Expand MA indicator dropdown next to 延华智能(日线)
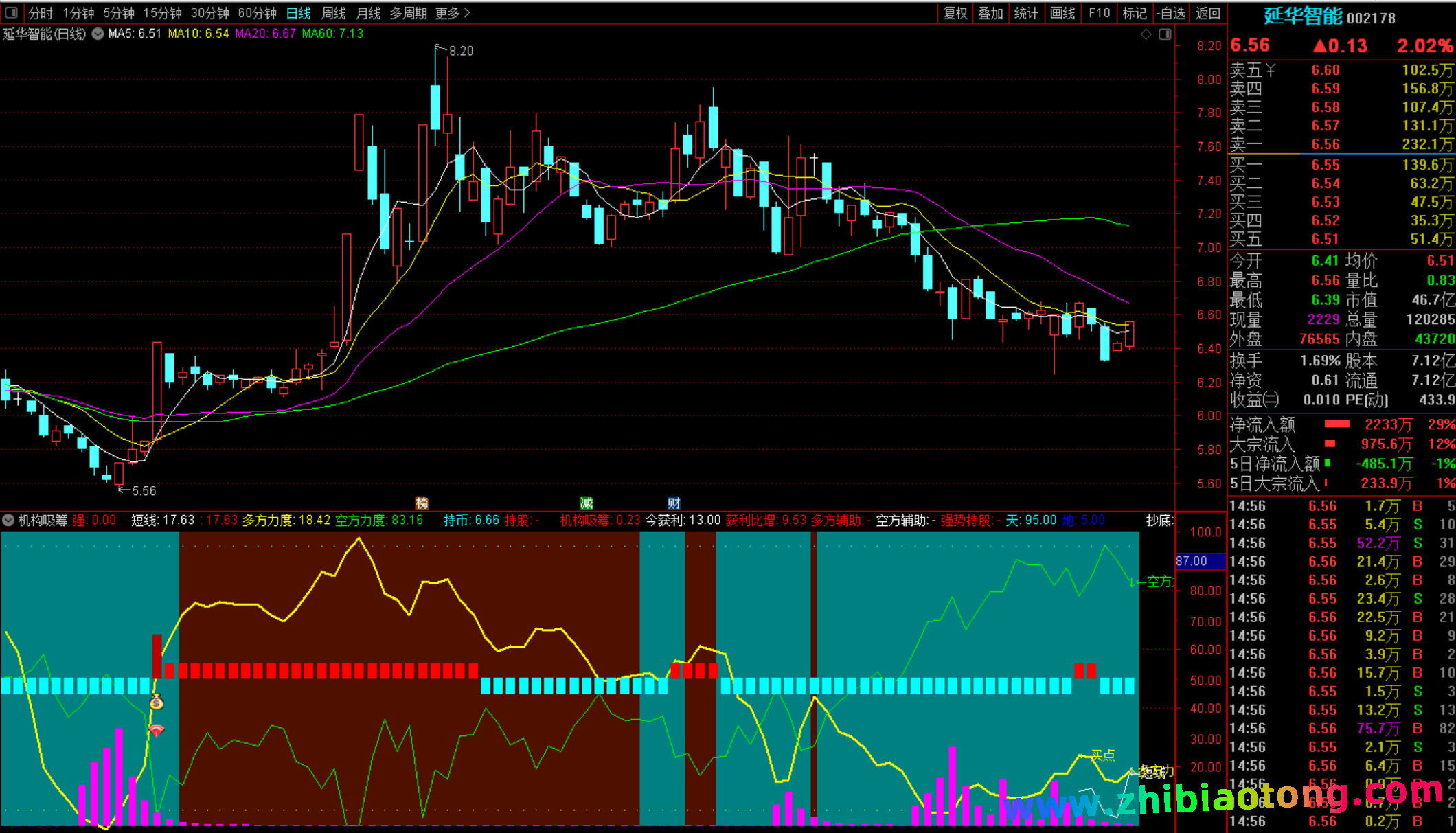This screenshot has height=833, width=1456. (98, 34)
